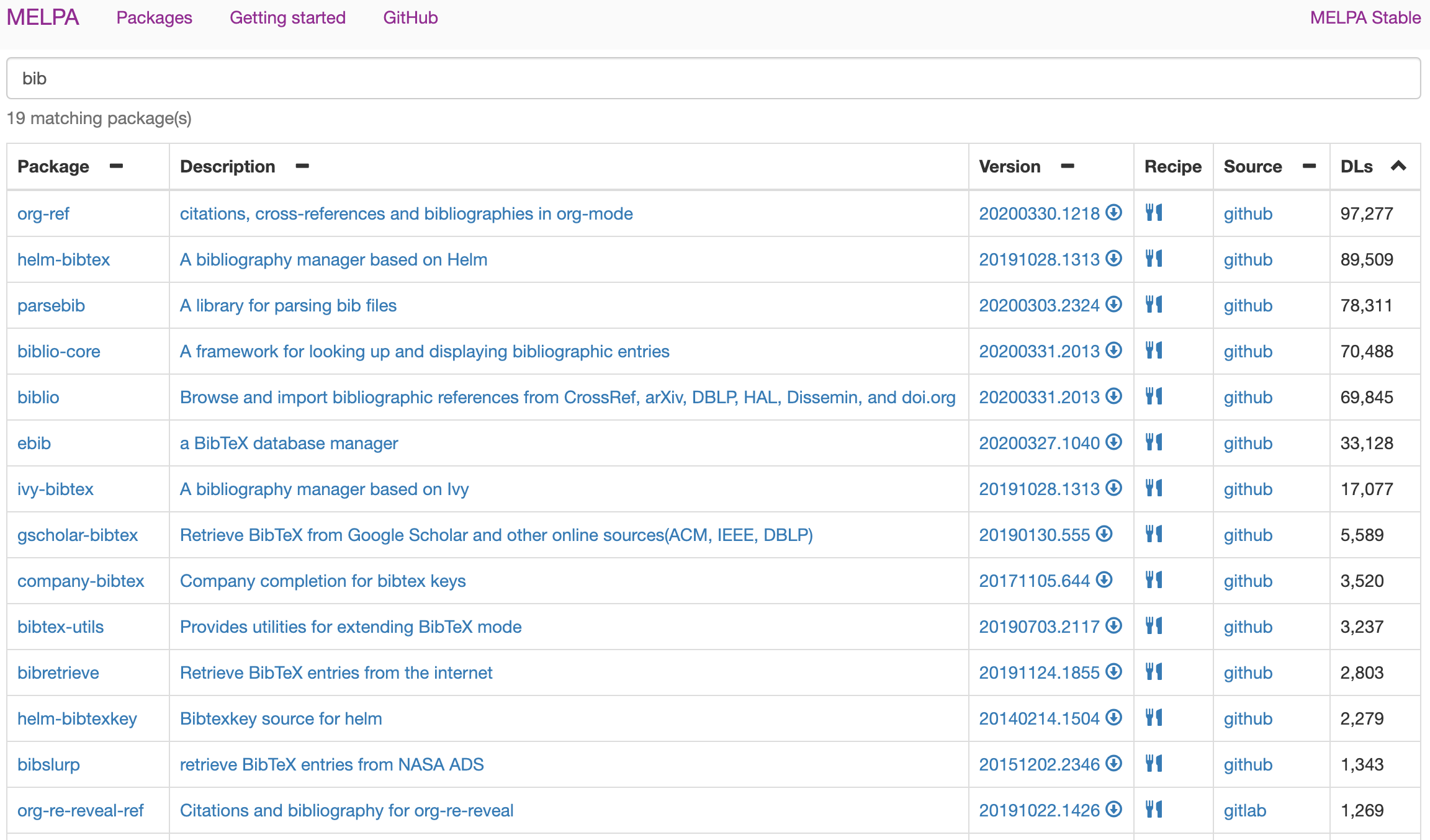The image size is (1430, 840).
Task: Open the recipe icon for bibretrieve
Action: [1154, 672]
